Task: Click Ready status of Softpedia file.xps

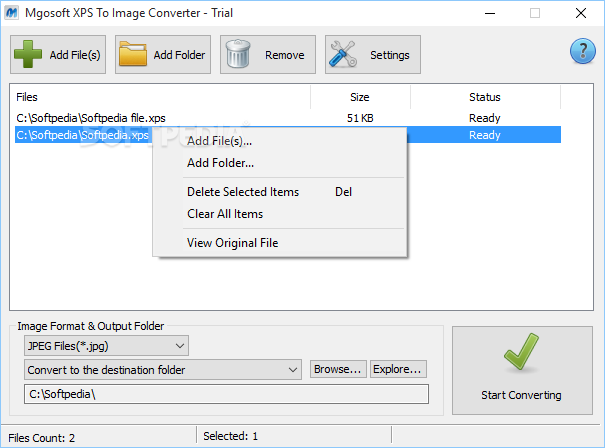Action: tap(485, 118)
